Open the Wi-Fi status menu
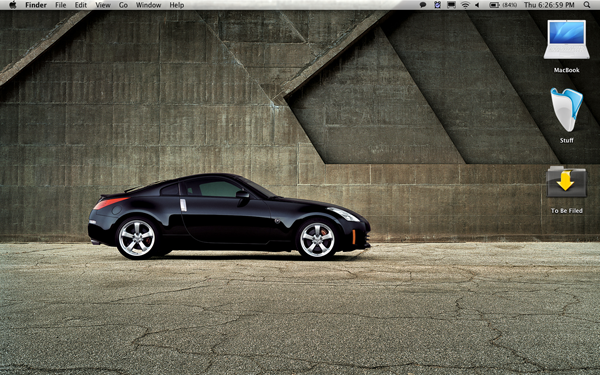 point(465,5)
